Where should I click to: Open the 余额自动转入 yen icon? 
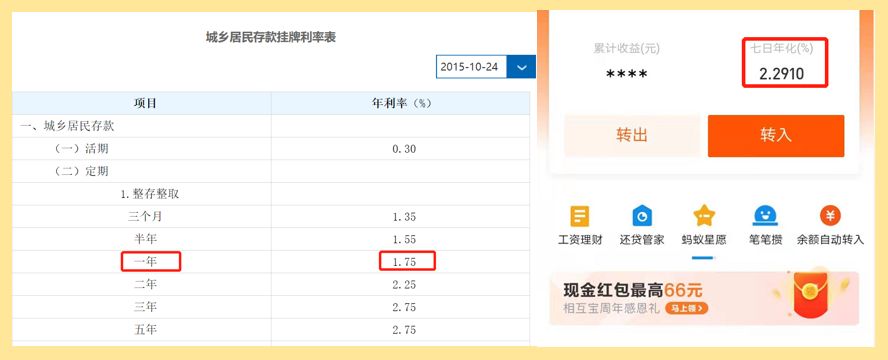[830, 216]
